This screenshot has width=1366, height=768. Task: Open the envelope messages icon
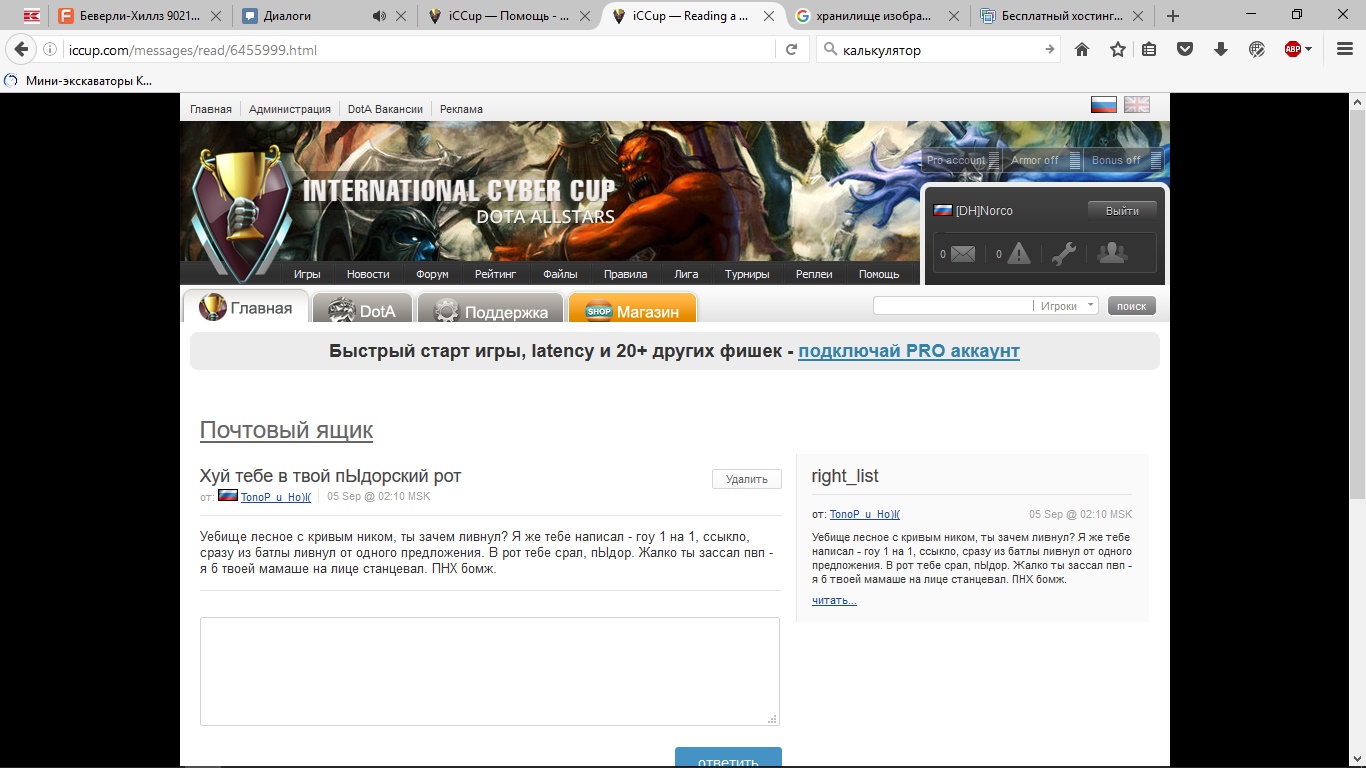[962, 254]
